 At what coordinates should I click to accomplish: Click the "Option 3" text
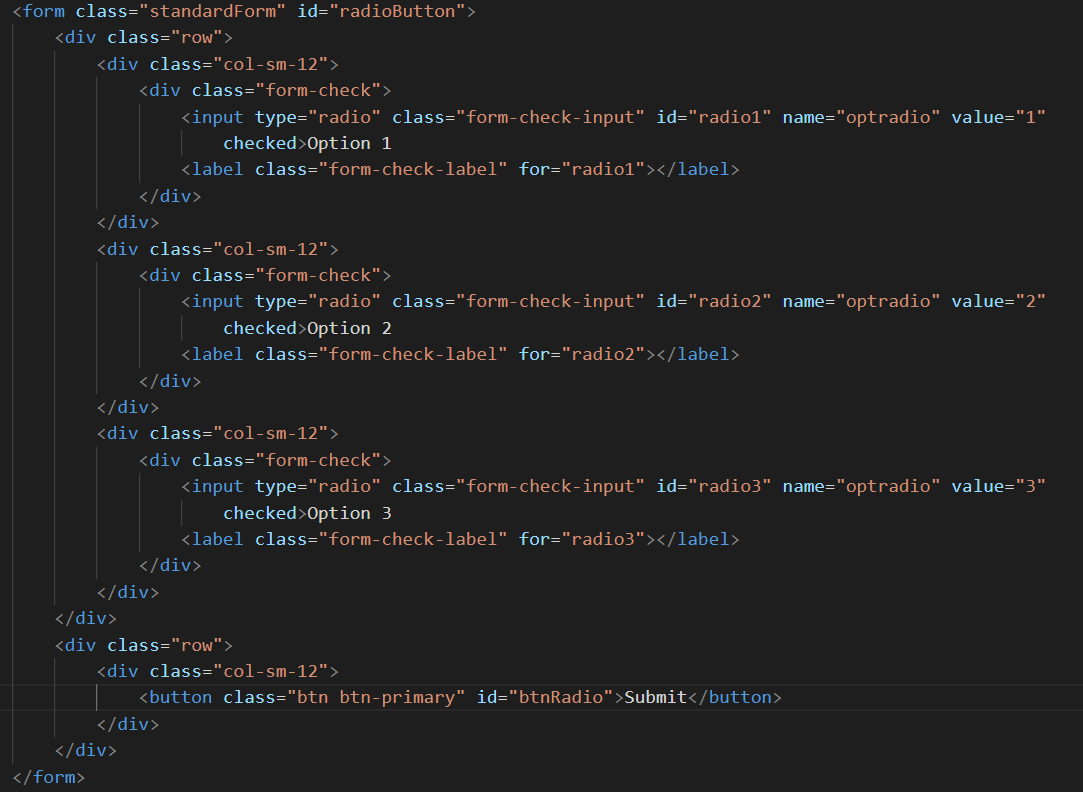[349, 513]
